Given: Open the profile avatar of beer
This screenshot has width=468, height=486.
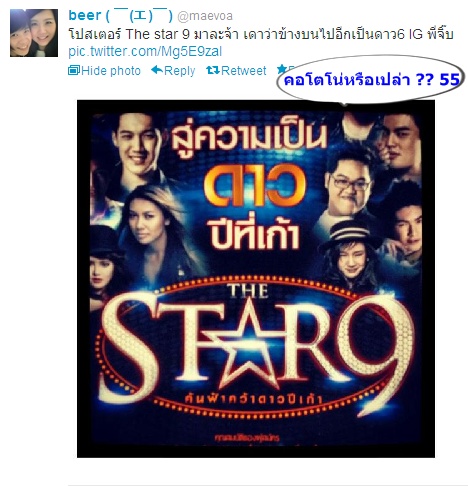Looking at the screenshot, I should (x=34, y=33).
